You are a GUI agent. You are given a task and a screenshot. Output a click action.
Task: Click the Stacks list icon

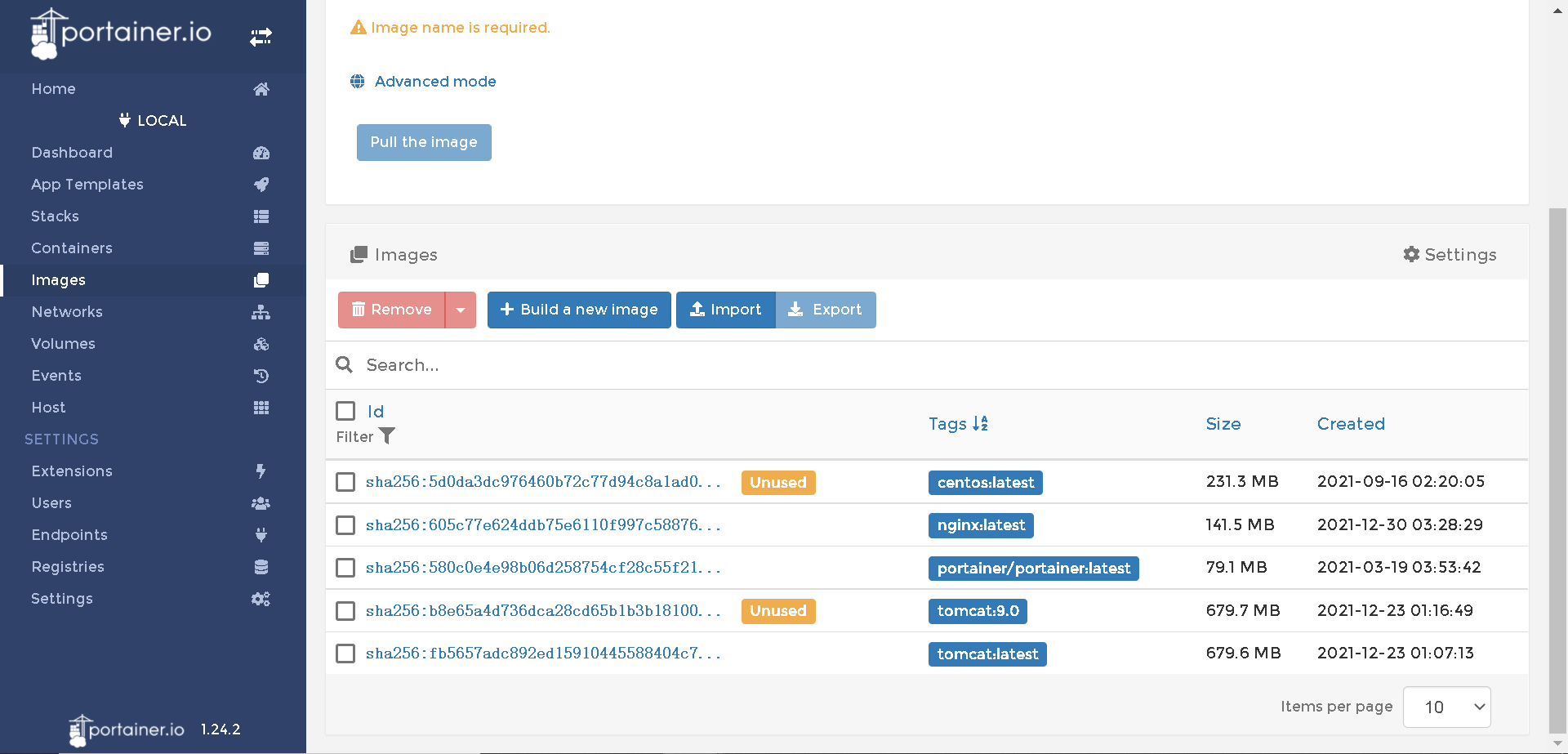(x=261, y=216)
